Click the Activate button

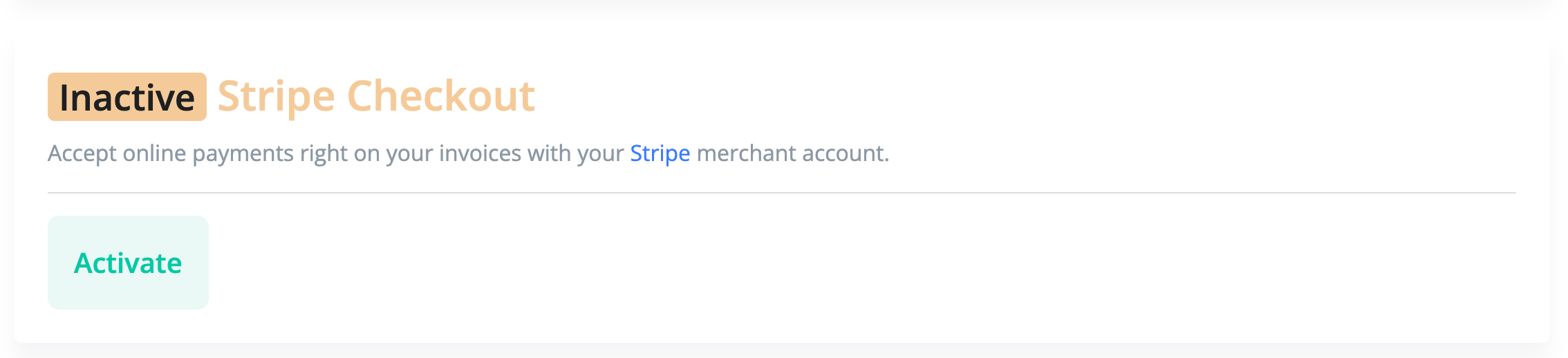[x=128, y=263]
